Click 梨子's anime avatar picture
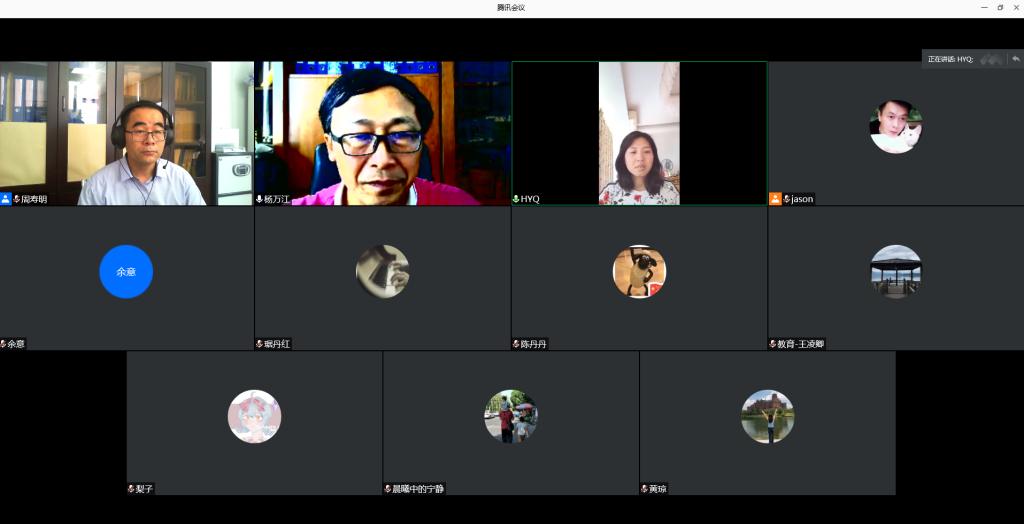The height and width of the screenshot is (524, 1024). [x=254, y=416]
